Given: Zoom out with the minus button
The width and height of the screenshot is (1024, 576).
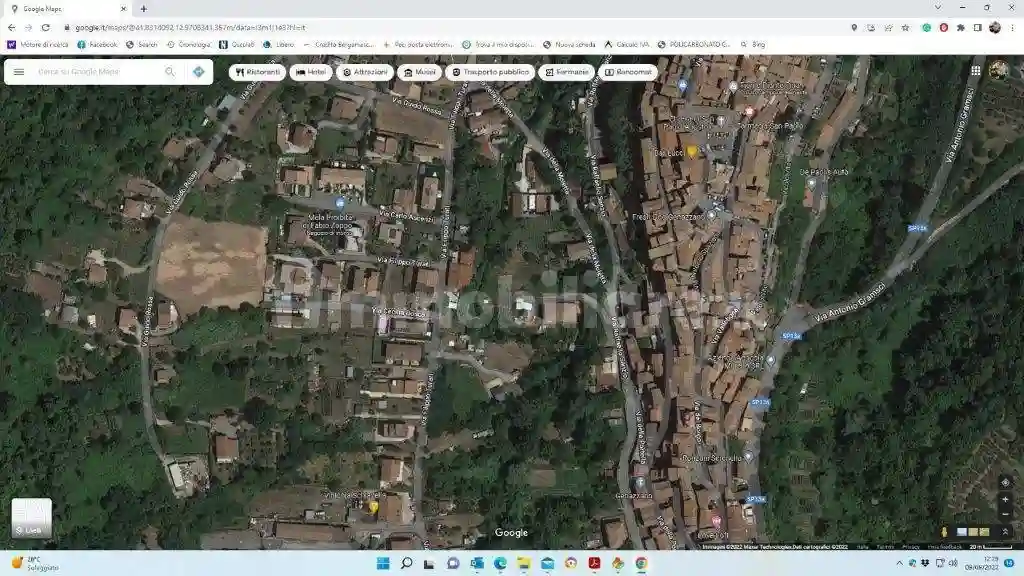Looking at the screenshot, I should click(x=1005, y=514).
